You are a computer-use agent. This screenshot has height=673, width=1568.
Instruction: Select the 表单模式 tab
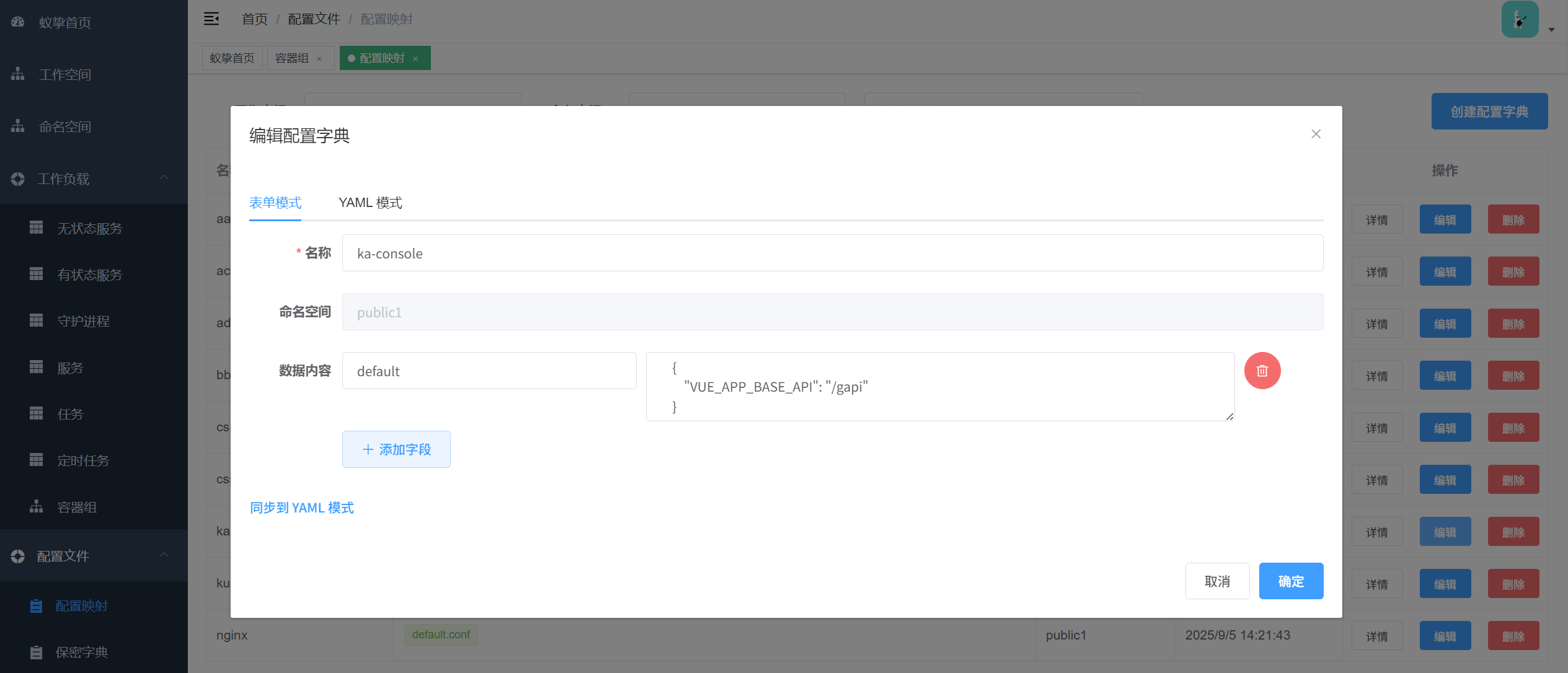[x=275, y=203]
